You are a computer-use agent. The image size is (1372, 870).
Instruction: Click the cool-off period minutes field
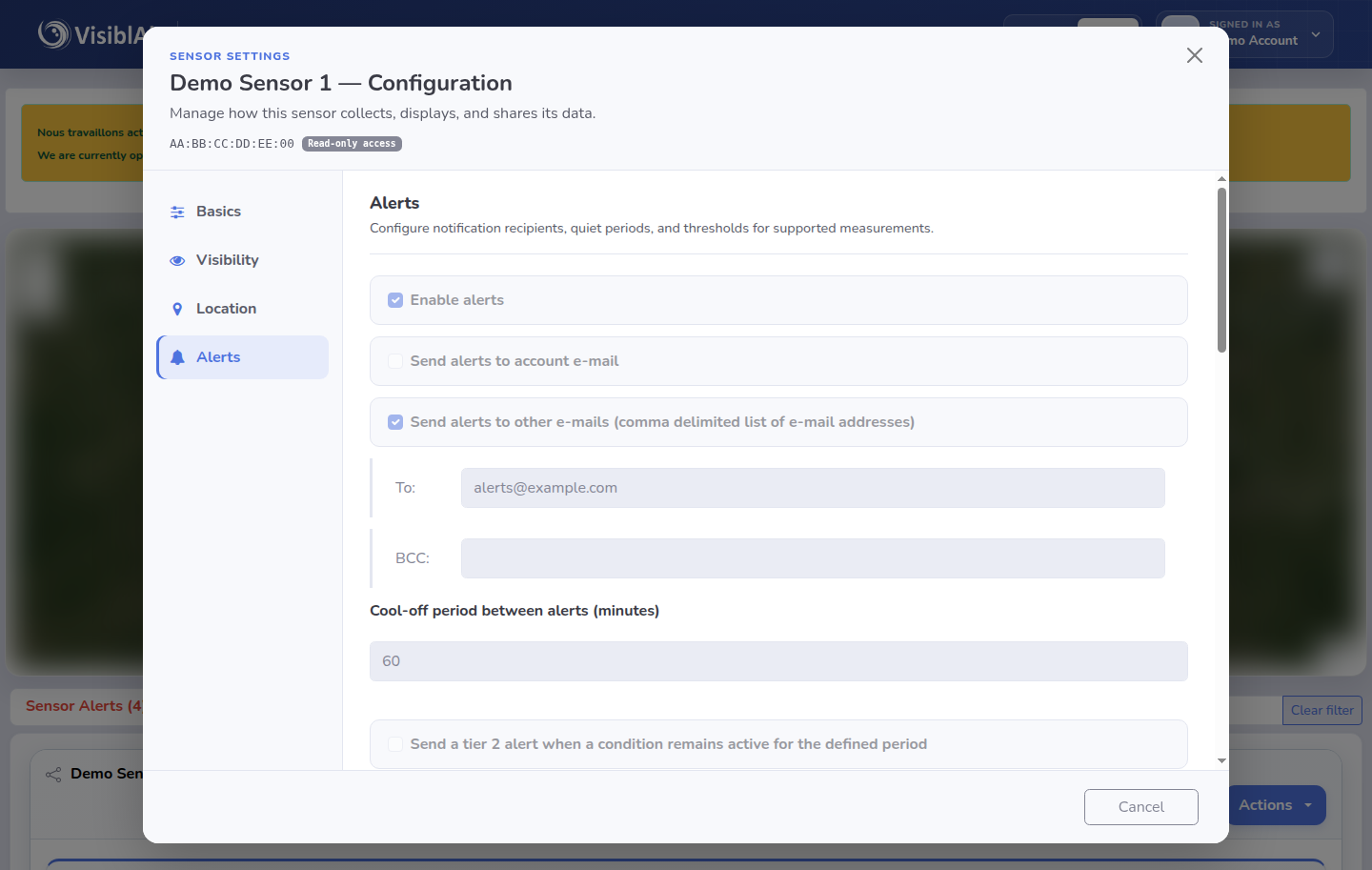tap(778, 661)
